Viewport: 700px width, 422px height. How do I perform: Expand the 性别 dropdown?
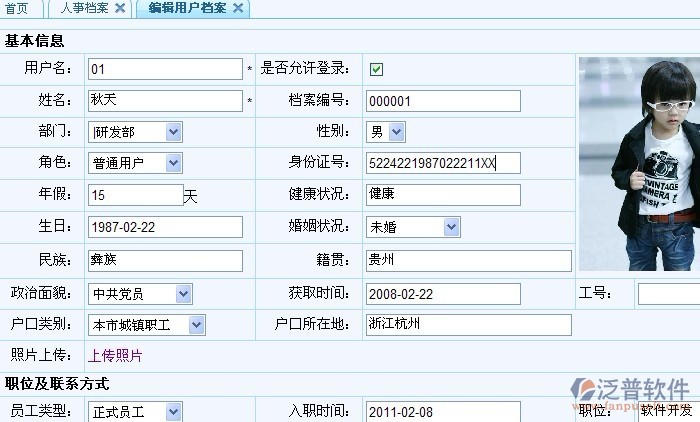coord(396,132)
